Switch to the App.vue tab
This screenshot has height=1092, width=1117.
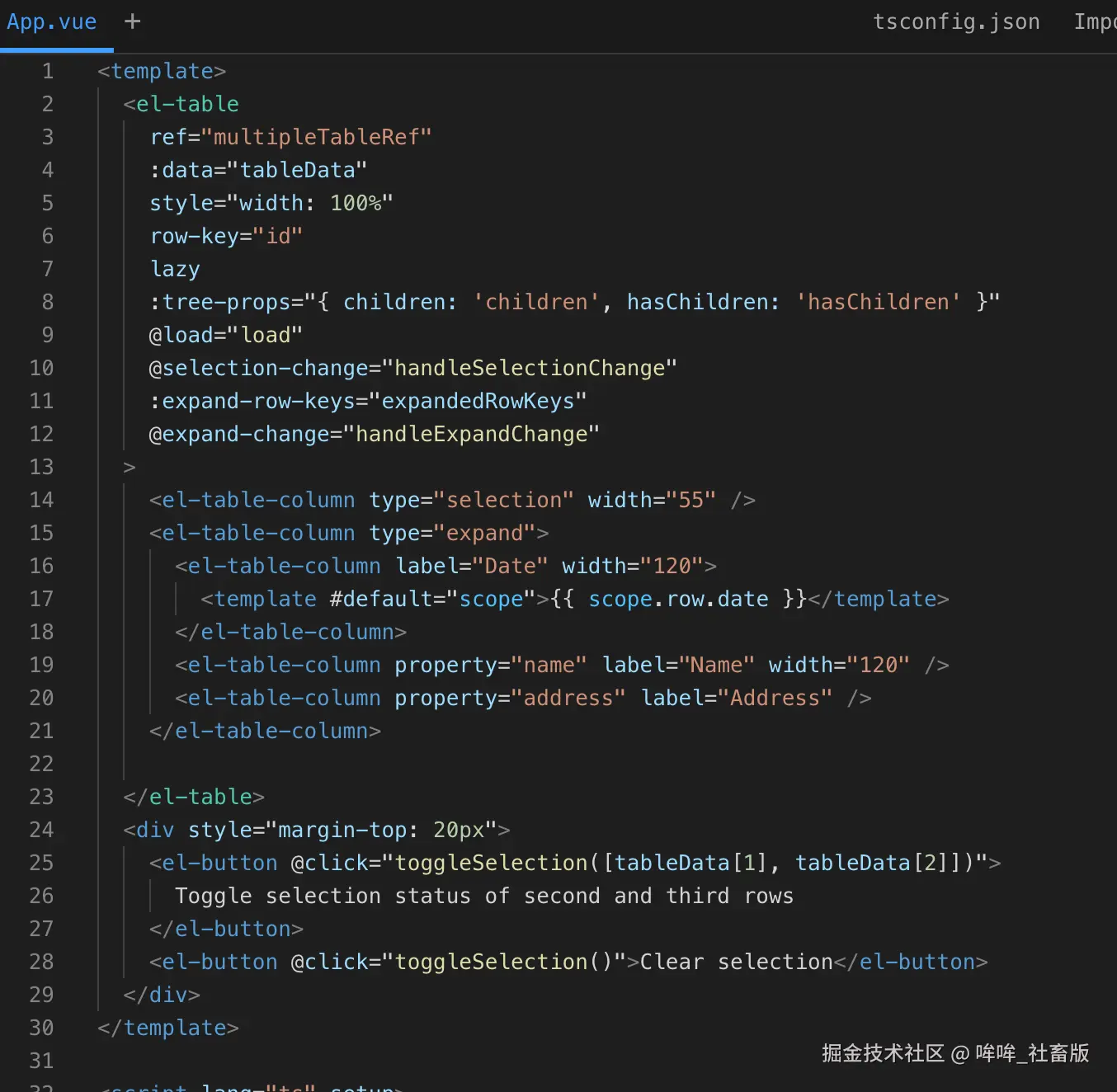(x=51, y=21)
